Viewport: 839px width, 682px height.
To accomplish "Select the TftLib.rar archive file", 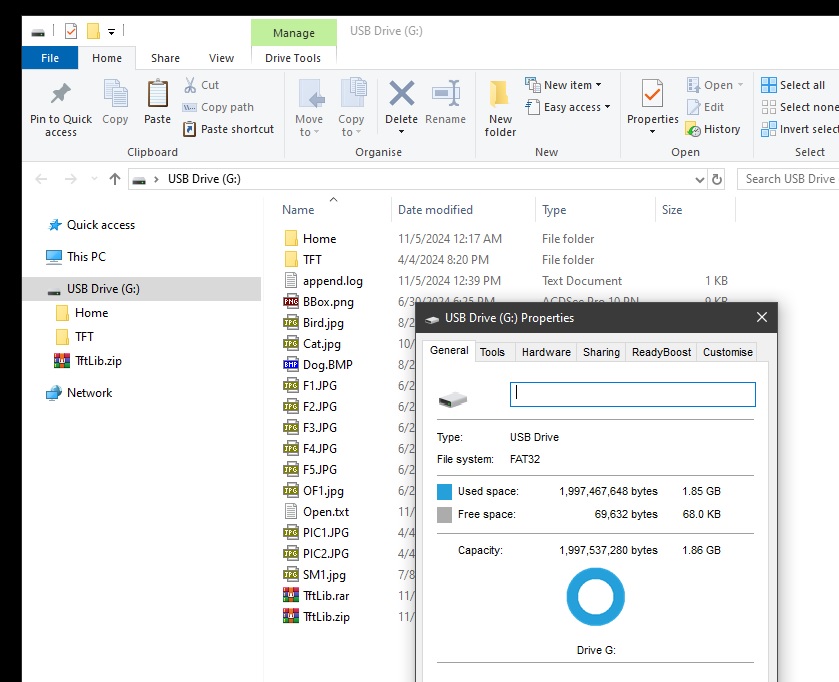I will 326,596.
